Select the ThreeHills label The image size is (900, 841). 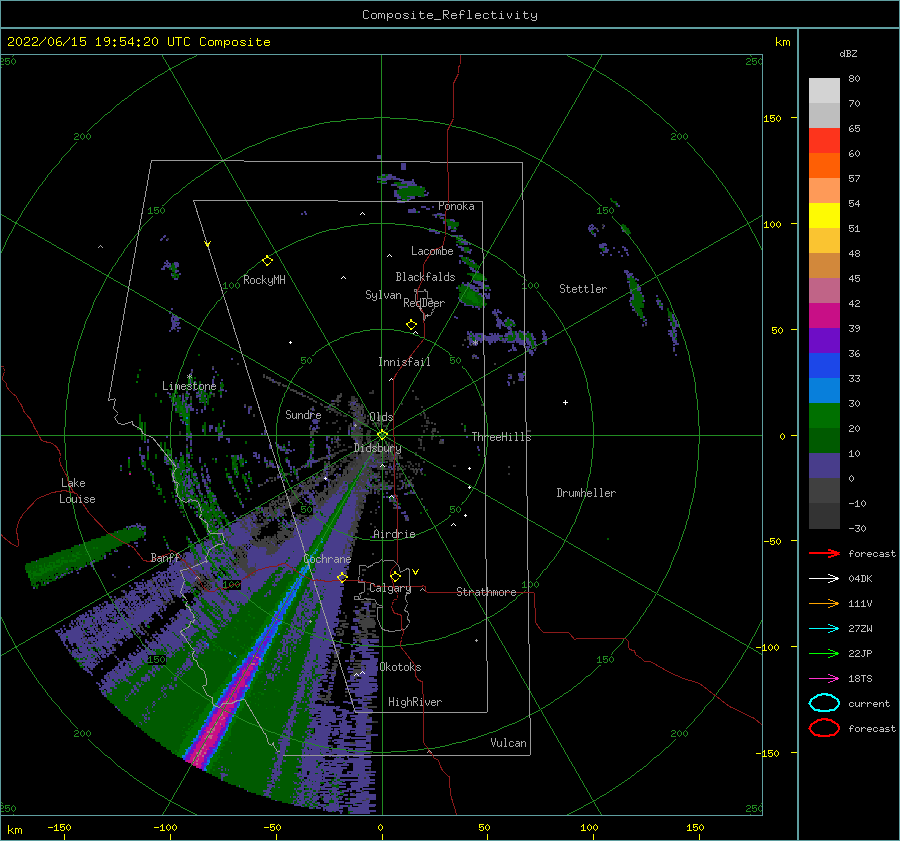501,437
